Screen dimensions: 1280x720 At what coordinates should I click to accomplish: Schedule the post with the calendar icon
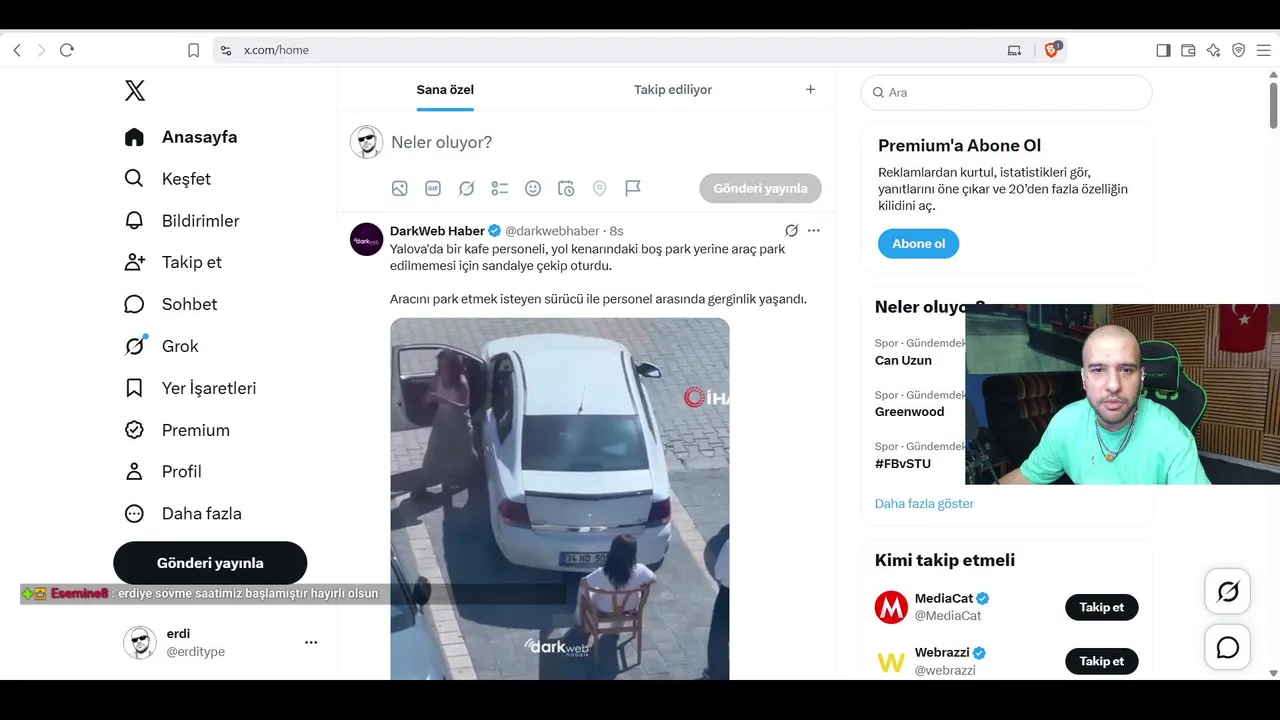coord(566,188)
